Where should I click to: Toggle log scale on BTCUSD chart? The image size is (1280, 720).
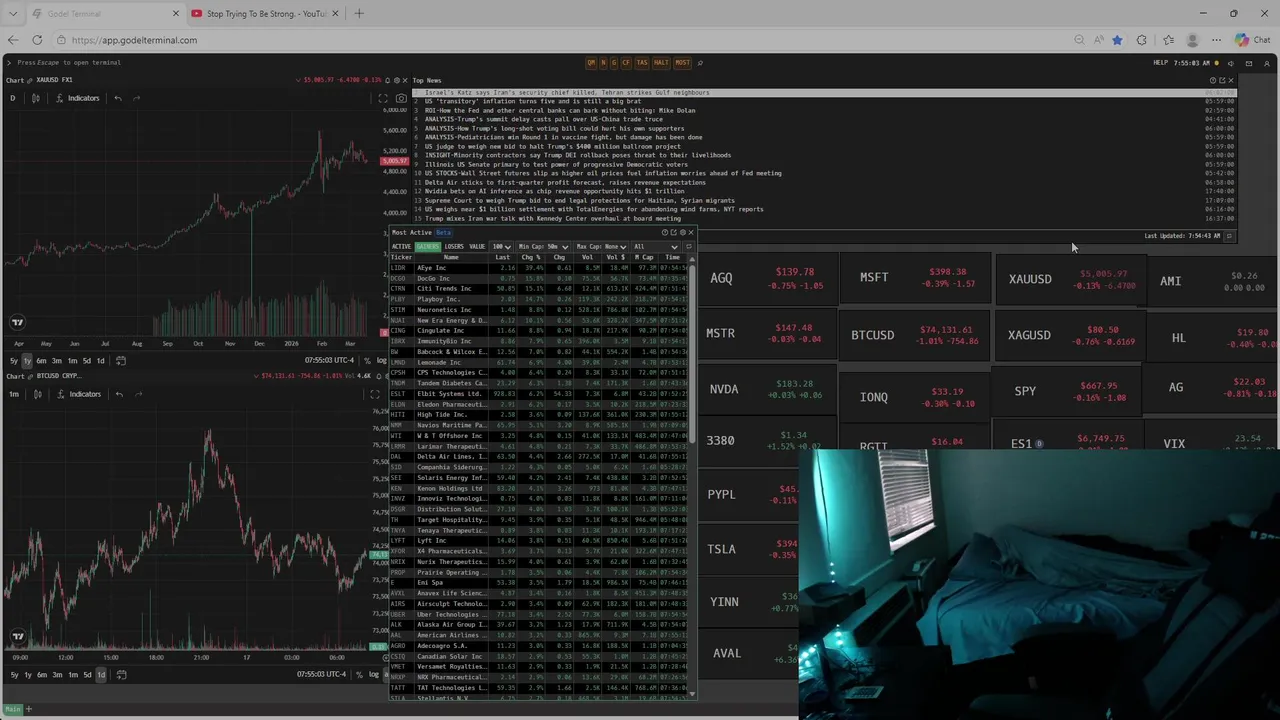(374, 675)
